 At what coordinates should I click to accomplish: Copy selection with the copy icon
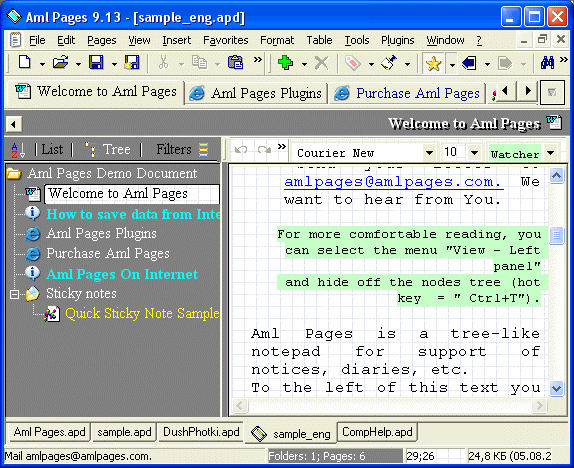199,63
